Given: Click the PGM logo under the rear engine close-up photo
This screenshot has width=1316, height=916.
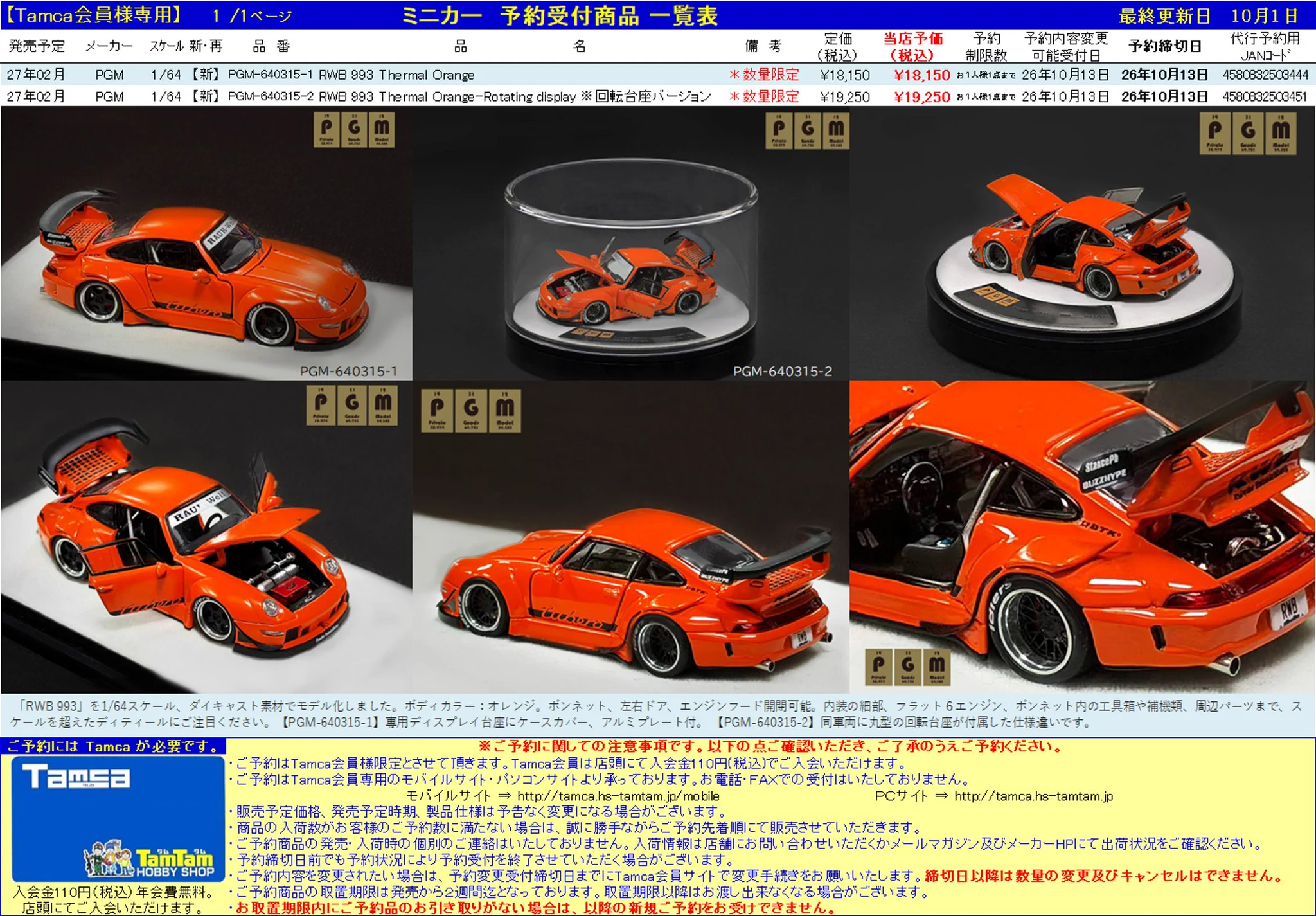Looking at the screenshot, I should [x=907, y=667].
